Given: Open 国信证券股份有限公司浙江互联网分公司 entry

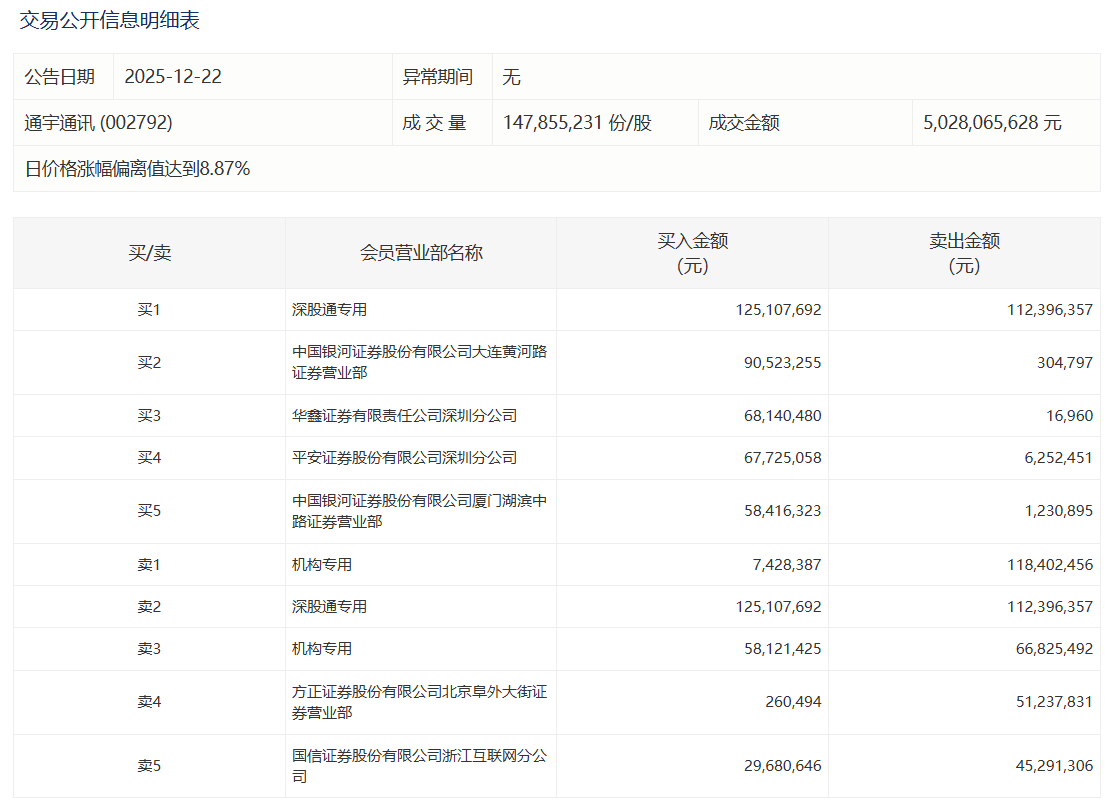Looking at the screenshot, I should 419,766.
